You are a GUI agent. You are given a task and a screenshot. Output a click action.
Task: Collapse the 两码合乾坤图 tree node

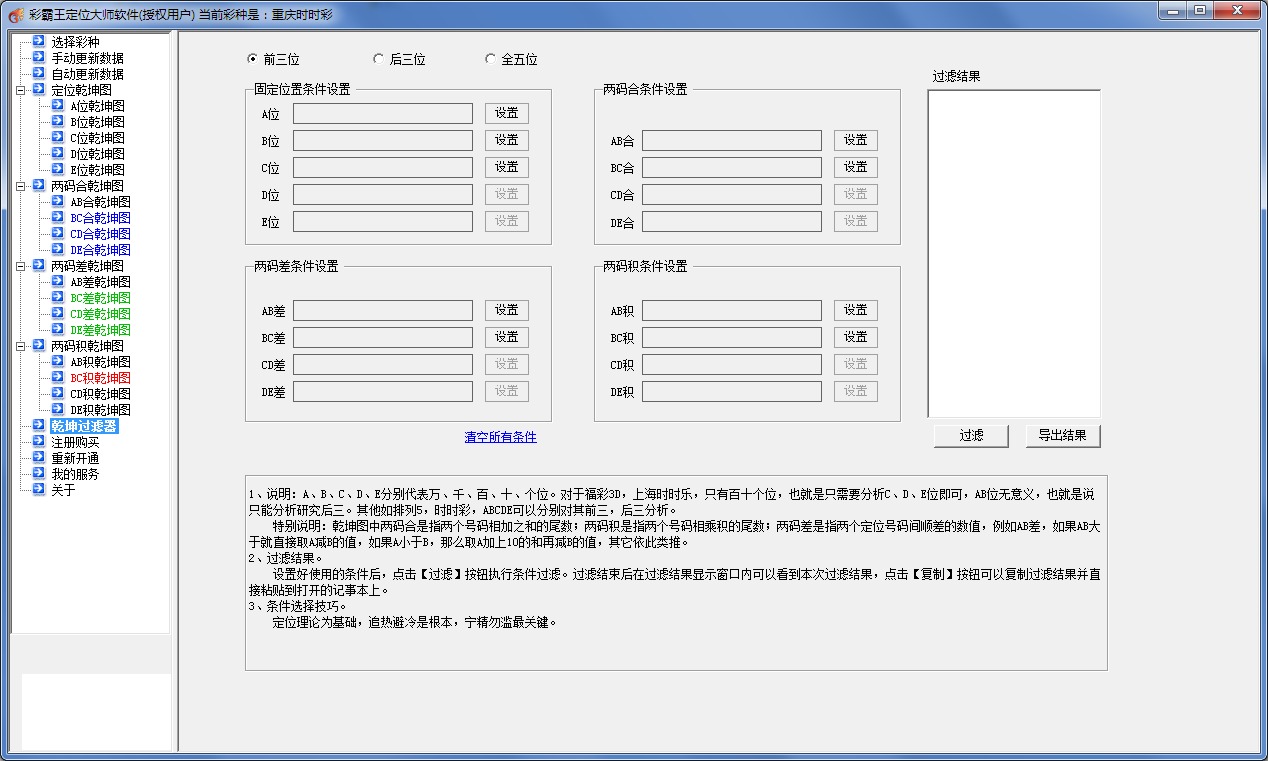point(22,186)
